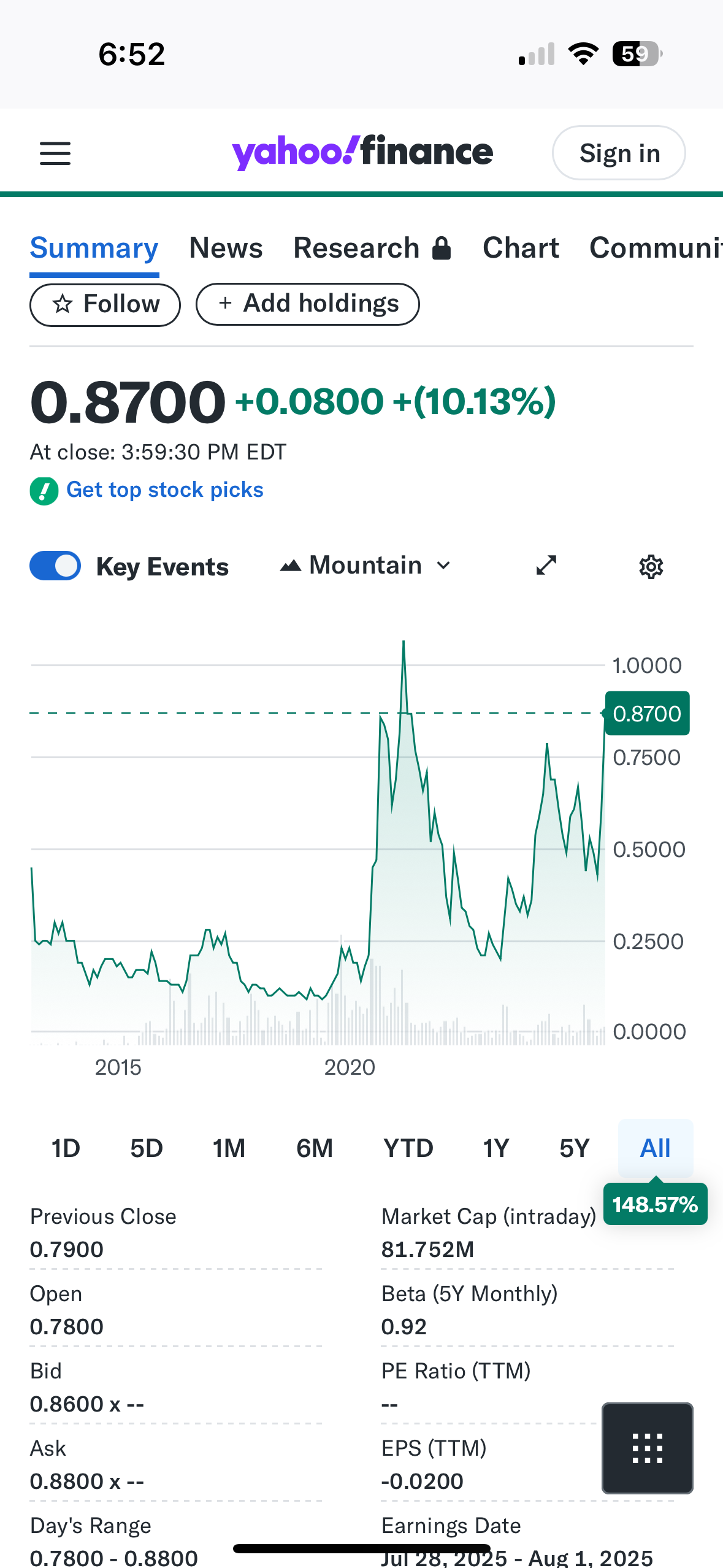
Task: Switch to the Chart tab
Action: pos(521,248)
